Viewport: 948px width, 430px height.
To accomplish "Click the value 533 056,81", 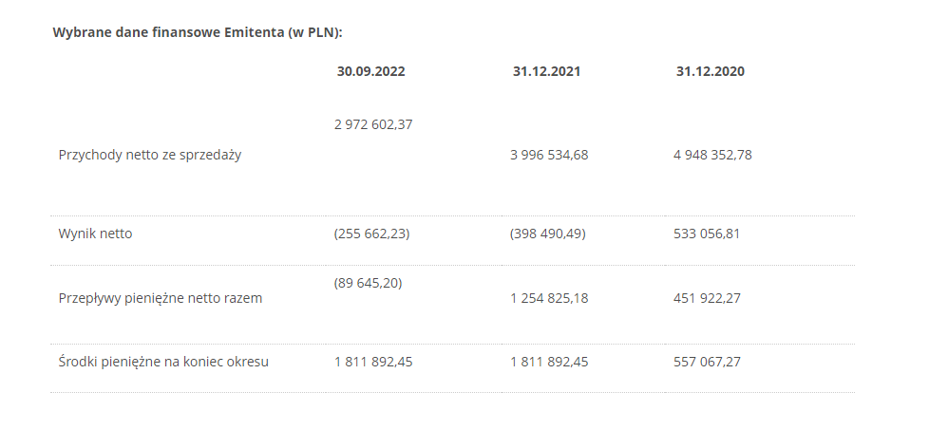I will point(706,233).
